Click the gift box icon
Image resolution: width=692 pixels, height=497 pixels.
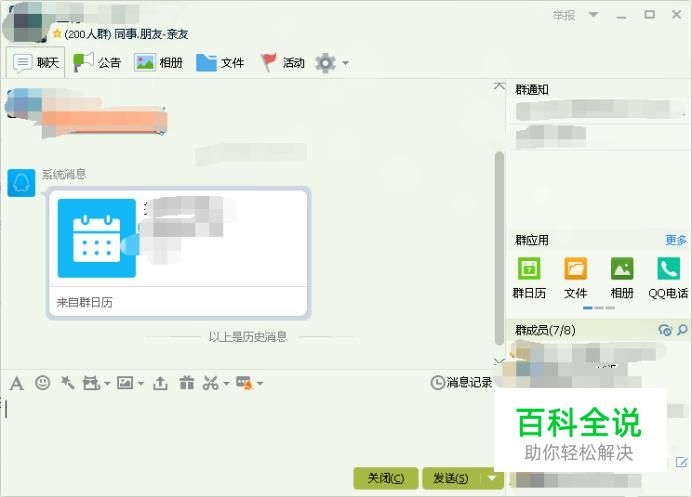(x=187, y=383)
